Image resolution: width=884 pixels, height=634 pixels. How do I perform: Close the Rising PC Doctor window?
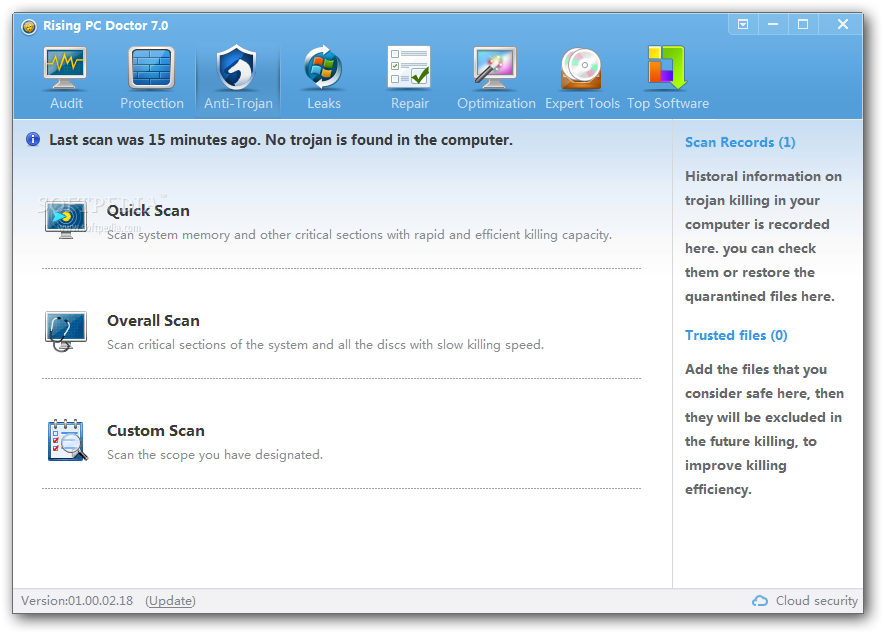coord(842,24)
